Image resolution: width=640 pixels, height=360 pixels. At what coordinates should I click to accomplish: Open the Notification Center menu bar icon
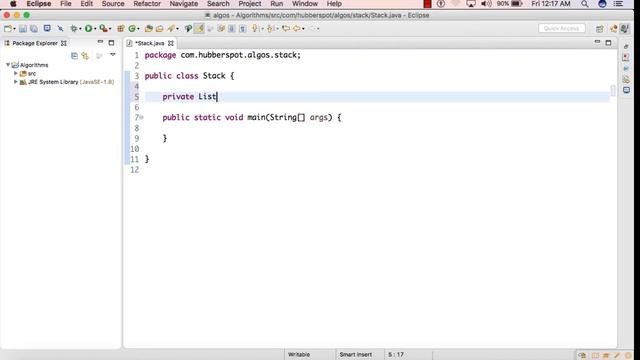click(x=618, y=4)
